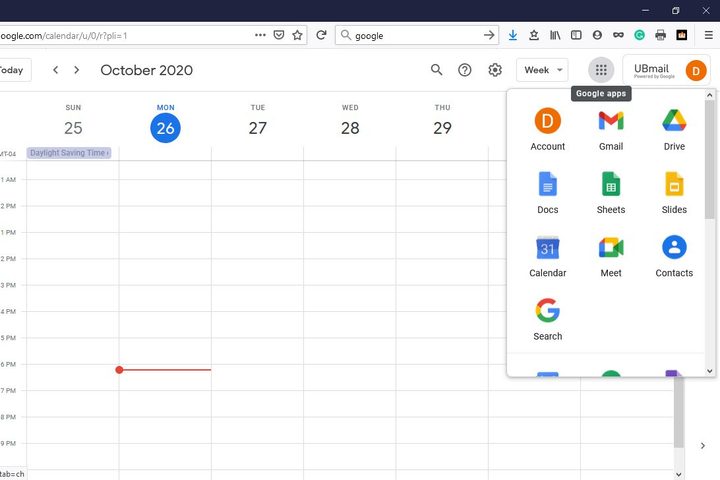This screenshot has width=720, height=480.
Task: Click the Grammarly extension icon
Action: click(x=639, y=35)
